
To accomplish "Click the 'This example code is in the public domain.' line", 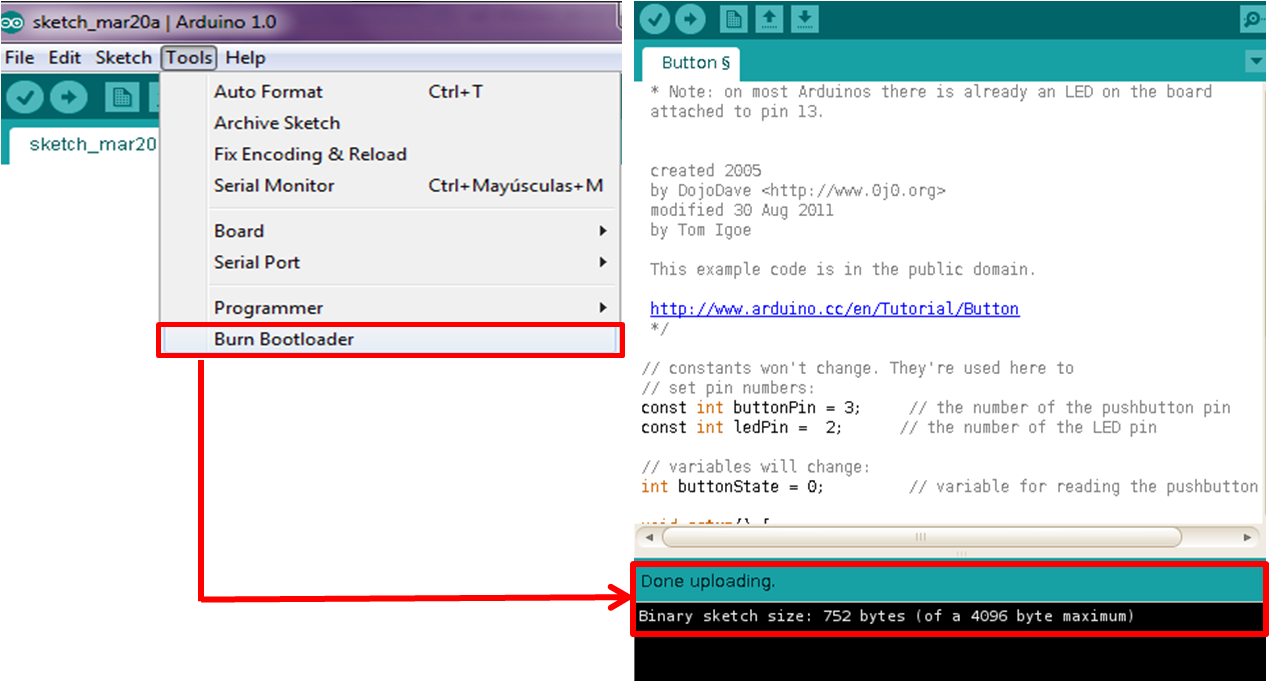I will 843,269.
